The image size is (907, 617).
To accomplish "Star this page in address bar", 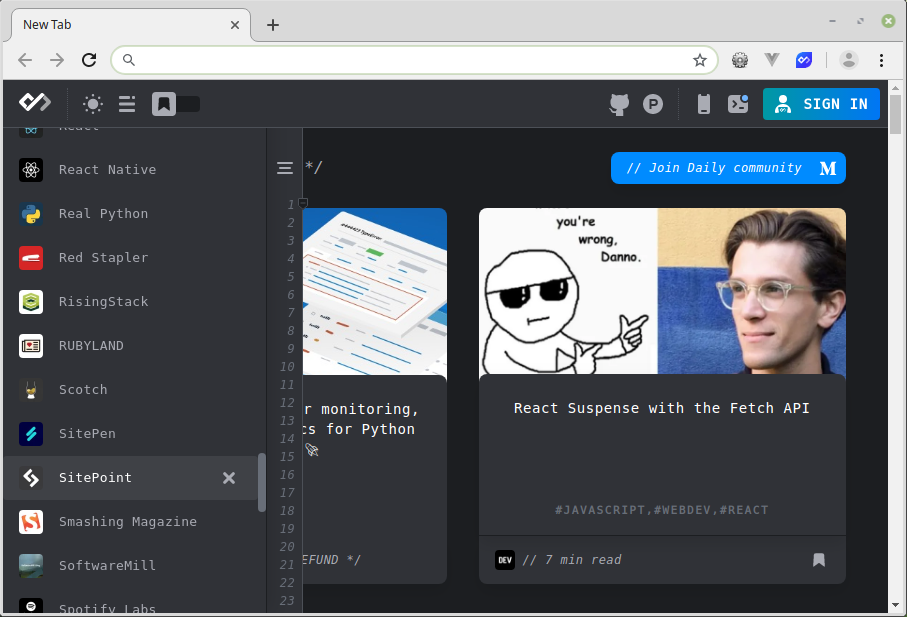I will coord(700,60).
